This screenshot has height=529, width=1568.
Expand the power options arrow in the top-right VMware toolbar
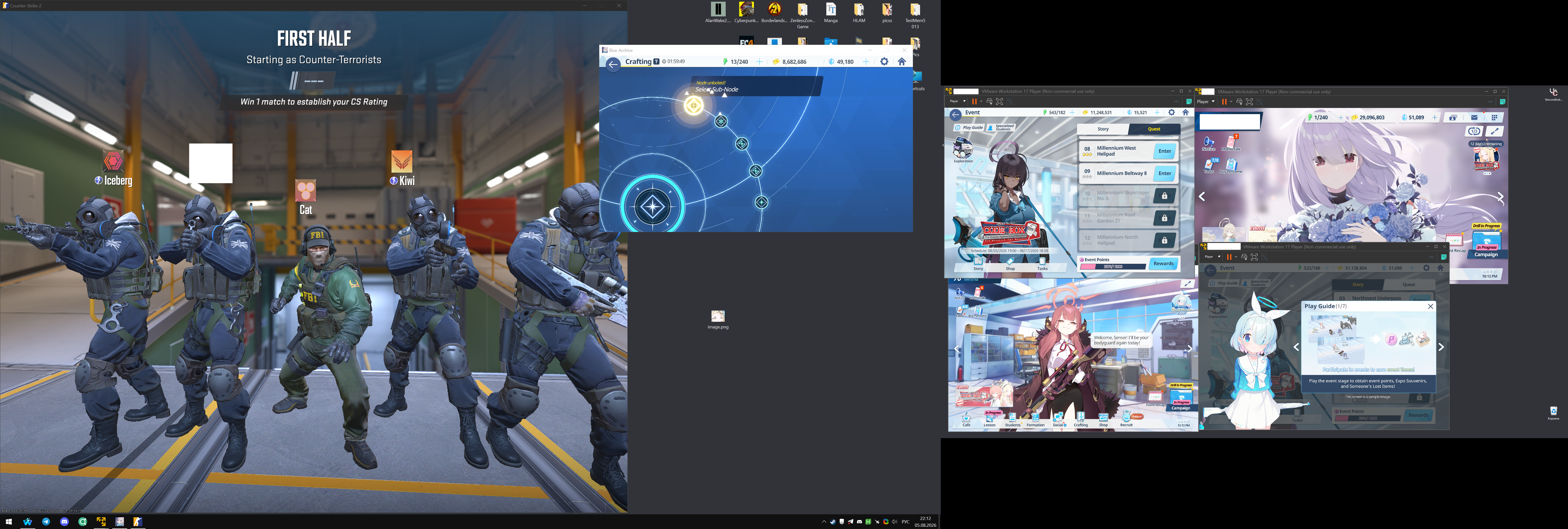(x=1231, y=102)
